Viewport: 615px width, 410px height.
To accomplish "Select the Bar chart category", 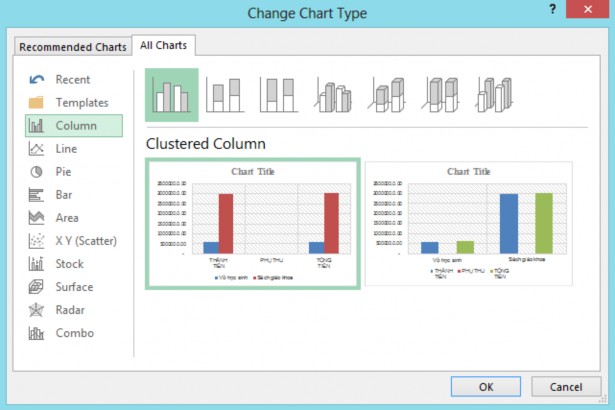I will click(x=64, y=194).
